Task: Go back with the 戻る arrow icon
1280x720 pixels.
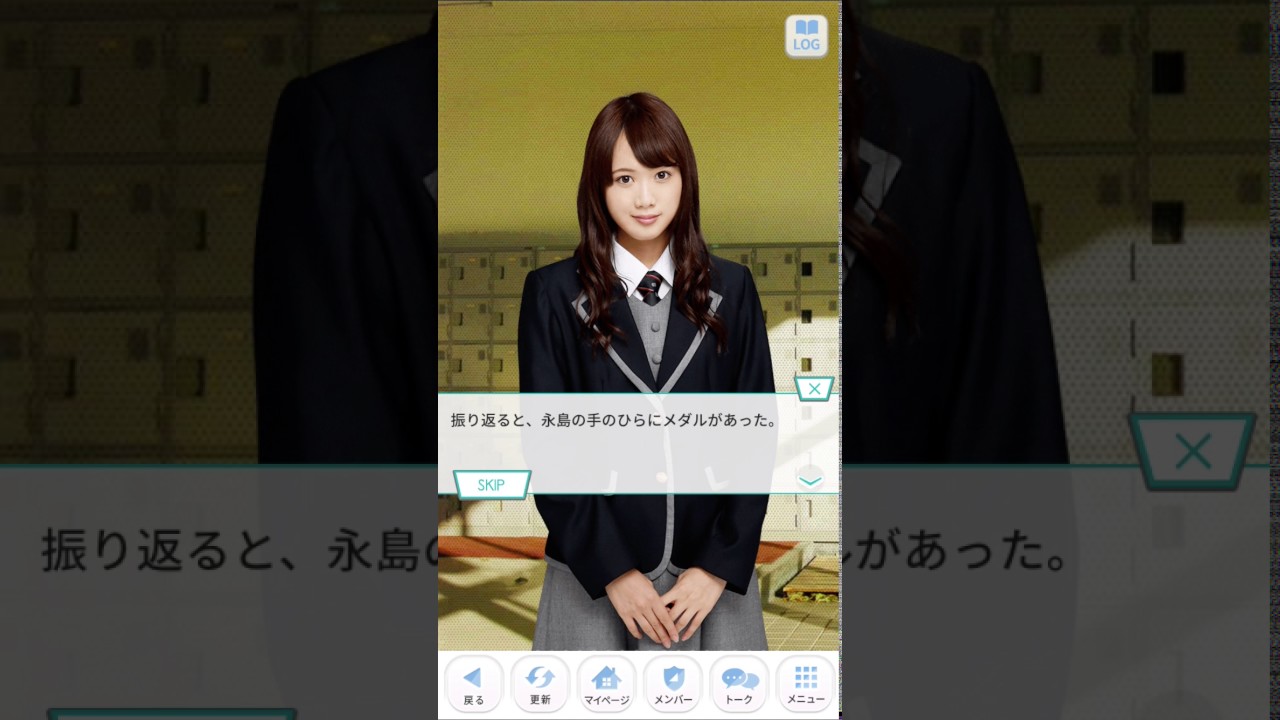Action: 474,685
